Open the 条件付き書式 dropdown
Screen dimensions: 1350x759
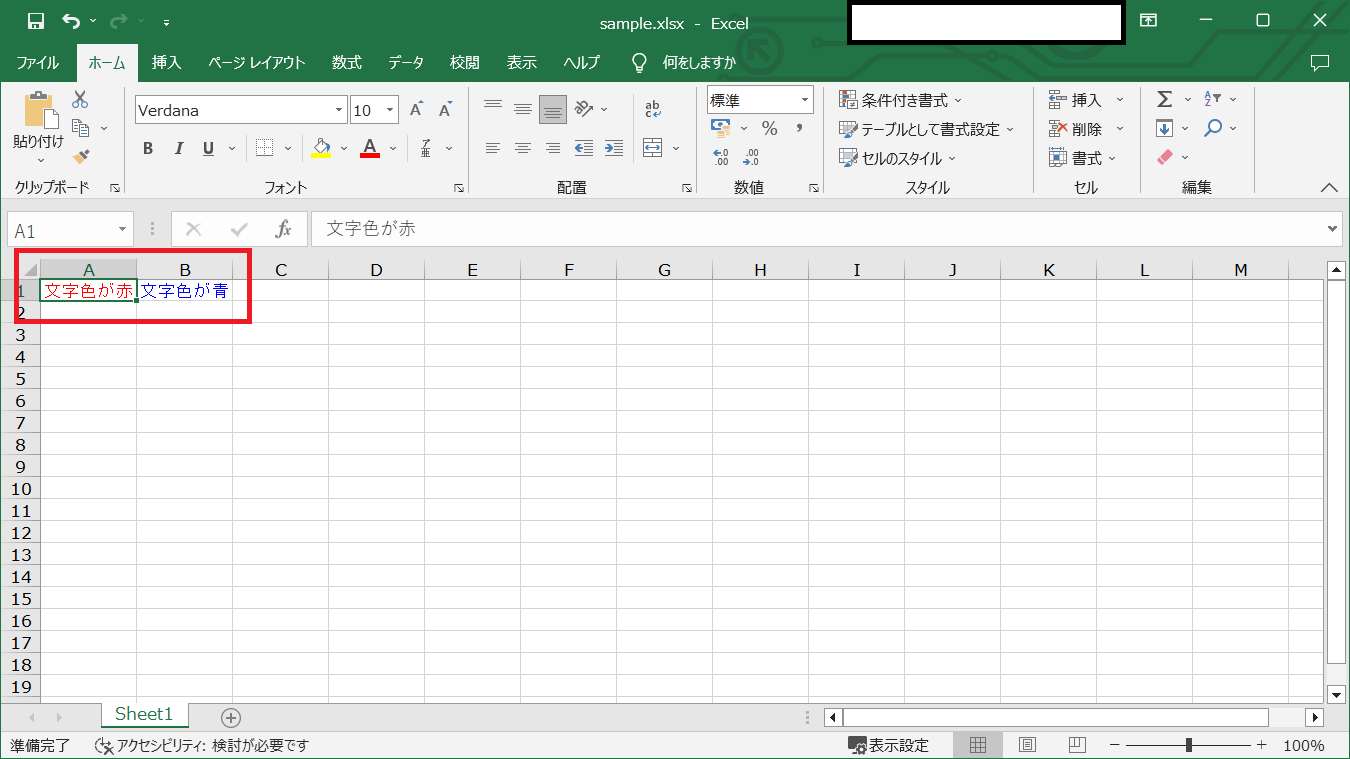point(900,100)
